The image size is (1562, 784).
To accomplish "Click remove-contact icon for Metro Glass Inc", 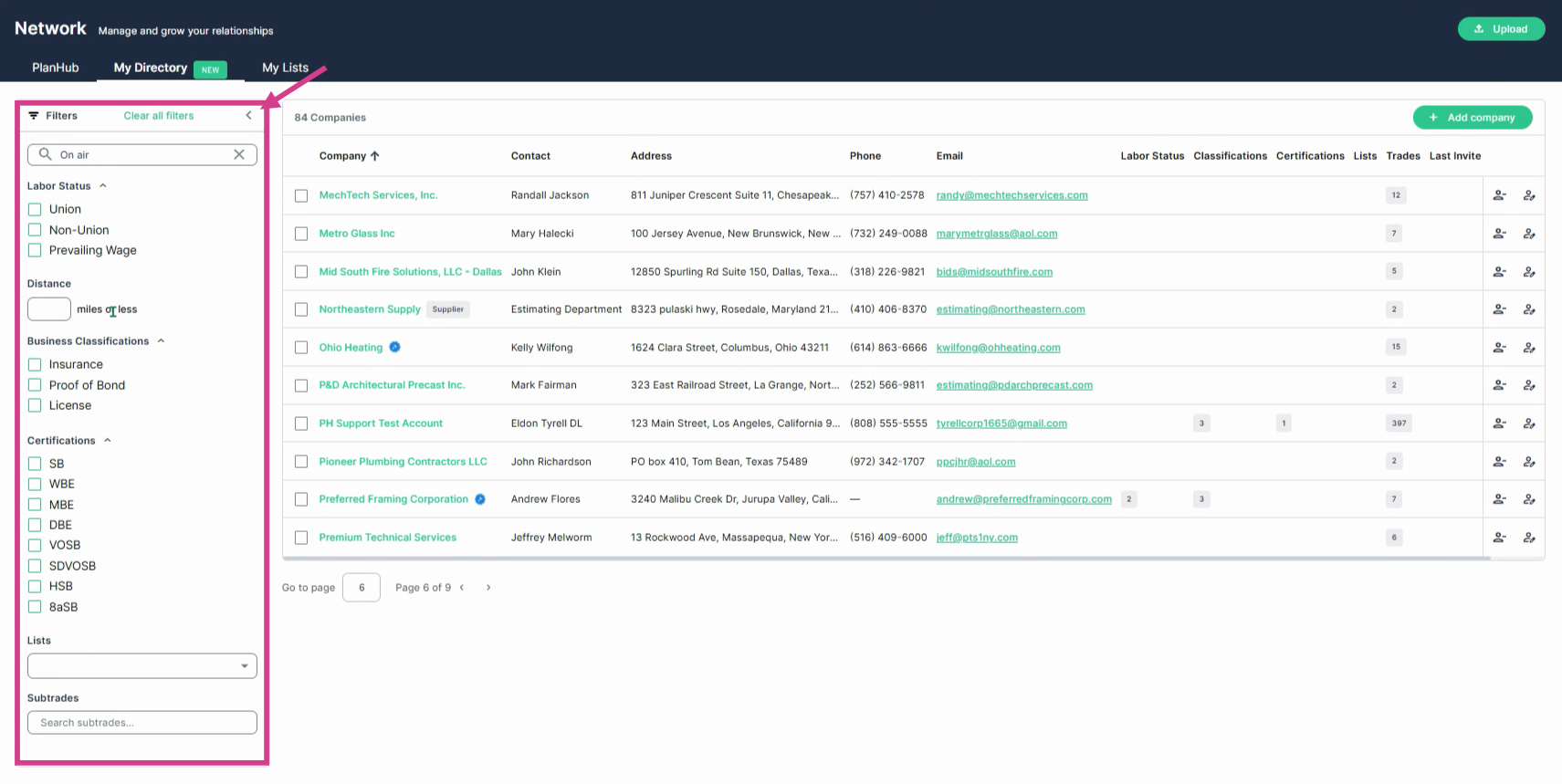I will (x=1499, y=234).
